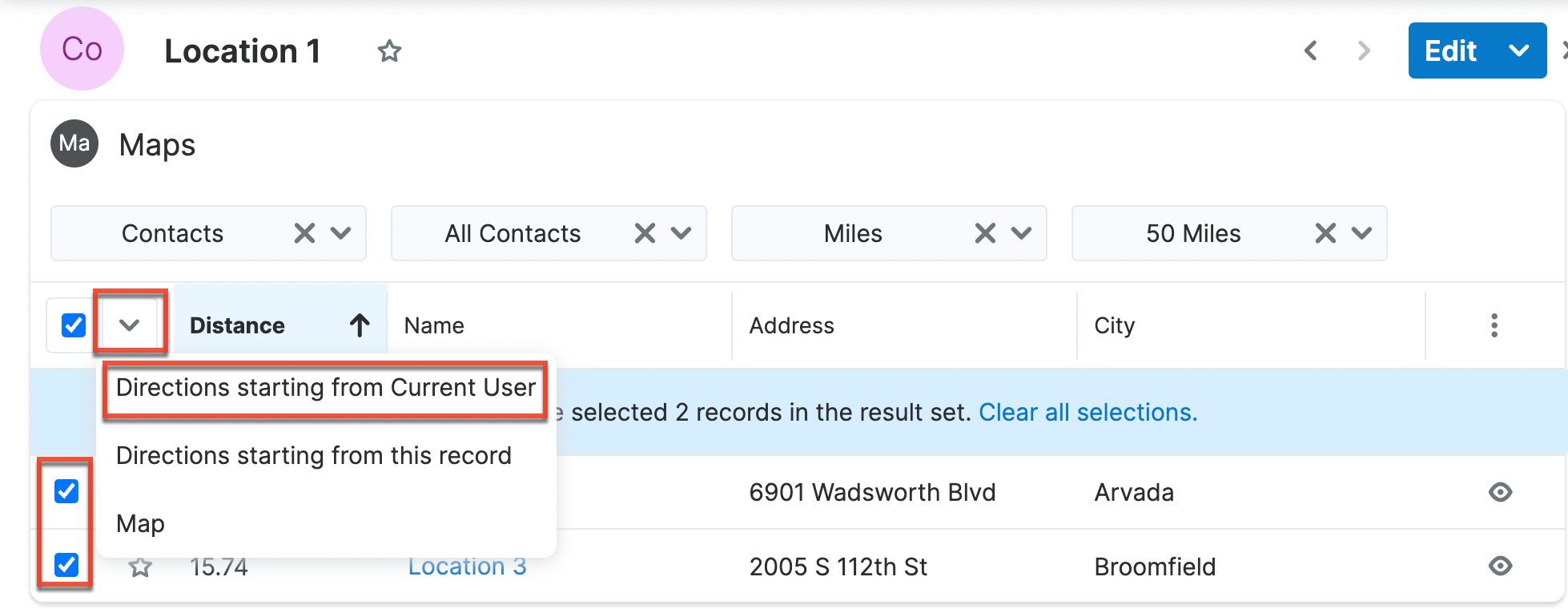Image resolution: width=1568 pixels, height=609 pixels.
Task: Select Directions starting from this record
Action: 313,456
